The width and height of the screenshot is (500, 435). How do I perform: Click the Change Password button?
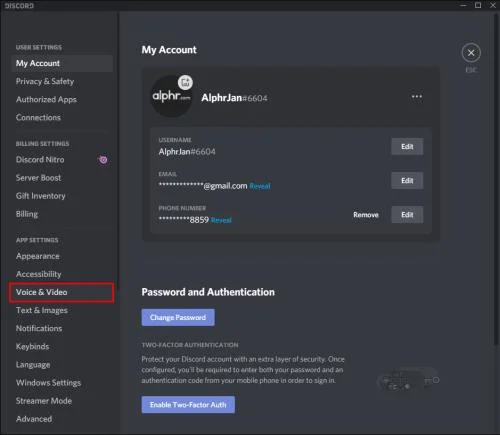click(178, 317)
